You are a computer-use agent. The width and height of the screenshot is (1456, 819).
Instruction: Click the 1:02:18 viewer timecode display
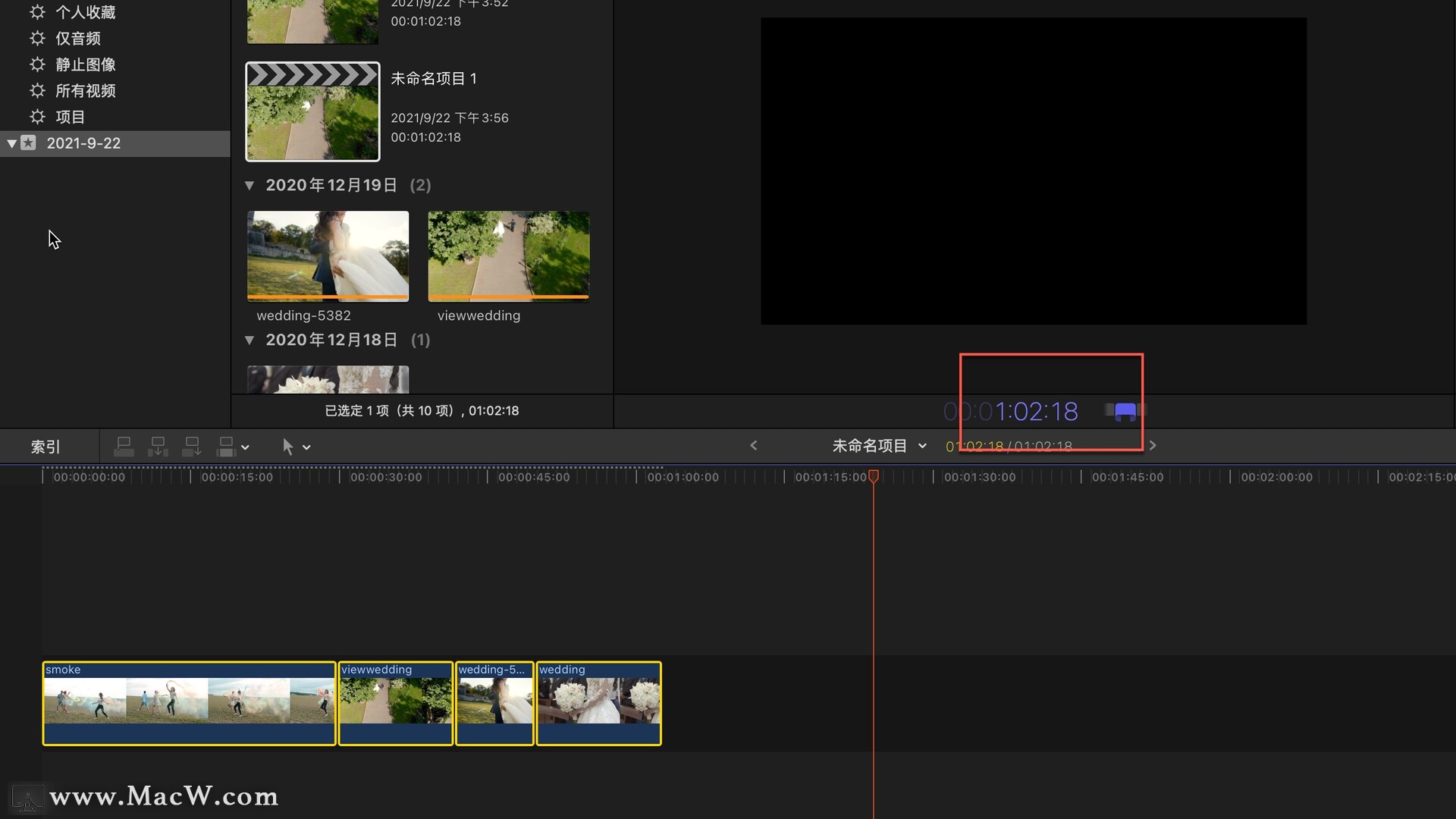(1010, 411)
